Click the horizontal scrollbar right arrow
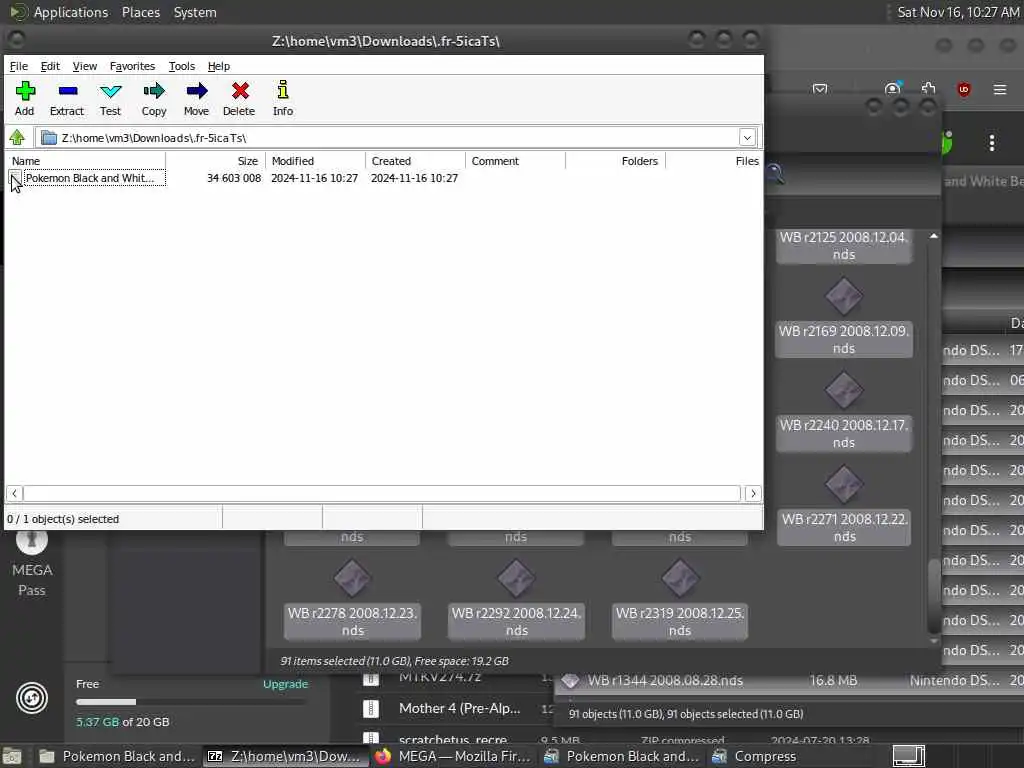 753,494
